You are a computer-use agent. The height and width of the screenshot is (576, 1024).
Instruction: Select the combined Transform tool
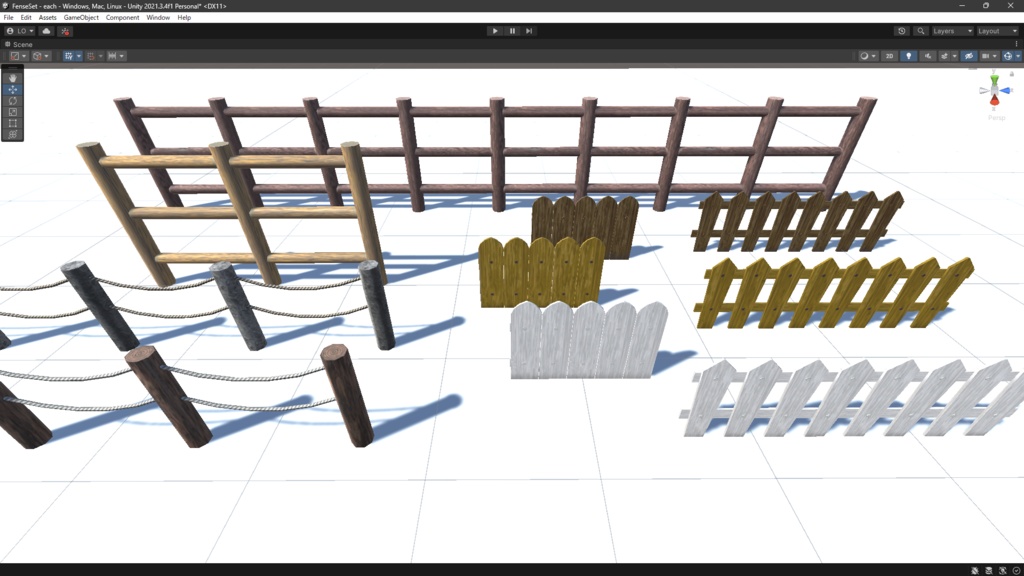[12, 134]
